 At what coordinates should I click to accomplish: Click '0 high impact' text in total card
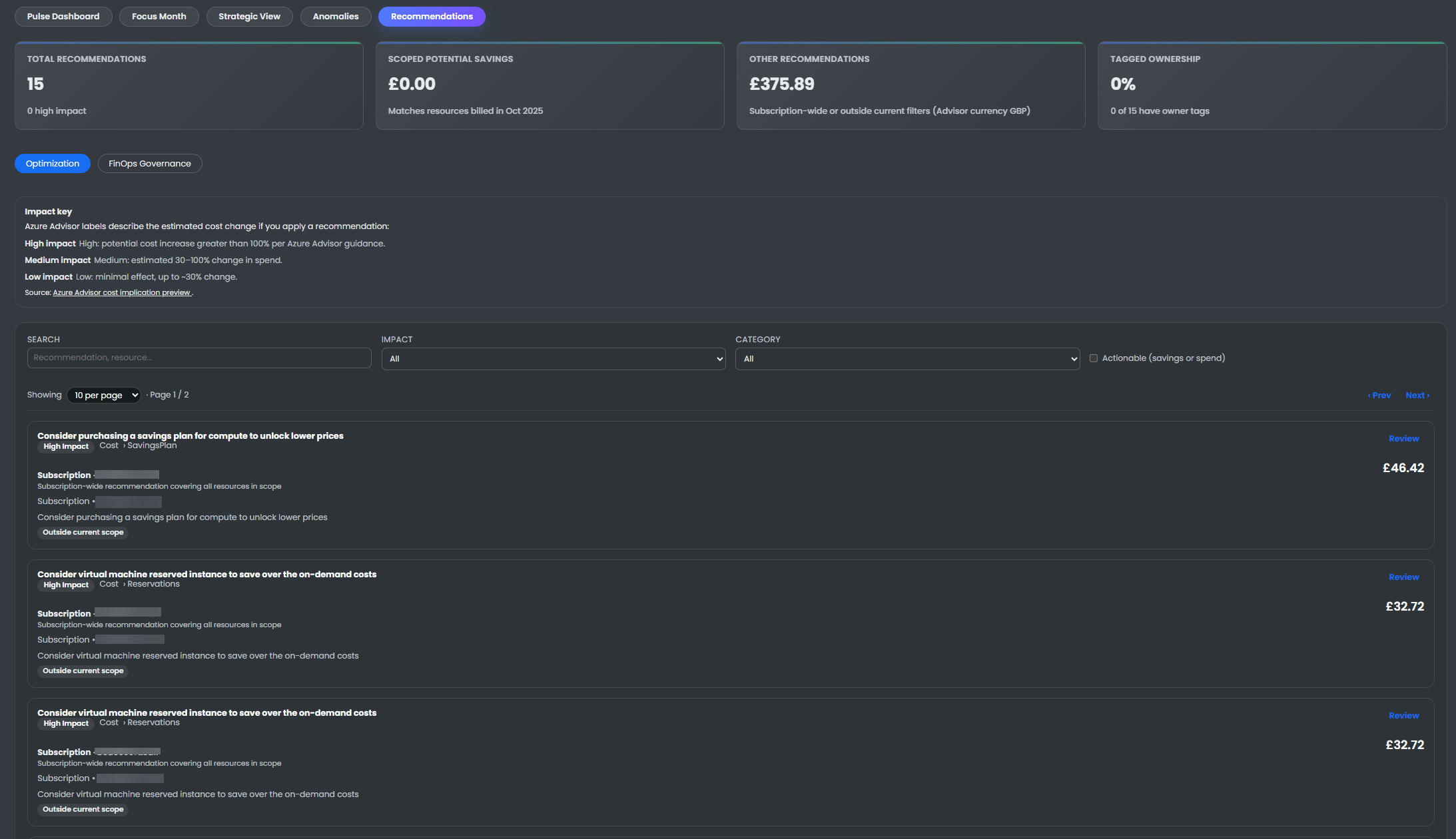coord(57,111)
